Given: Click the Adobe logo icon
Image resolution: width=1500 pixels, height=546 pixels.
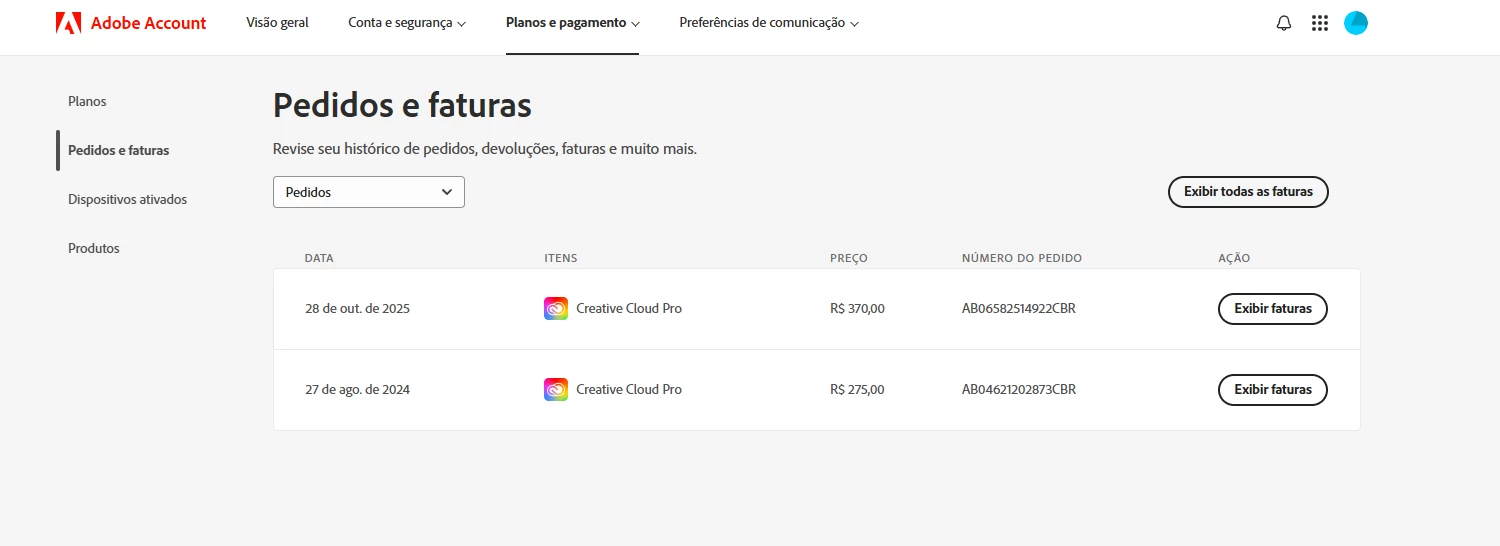Looking at the screenshot, I should point(68,23).
